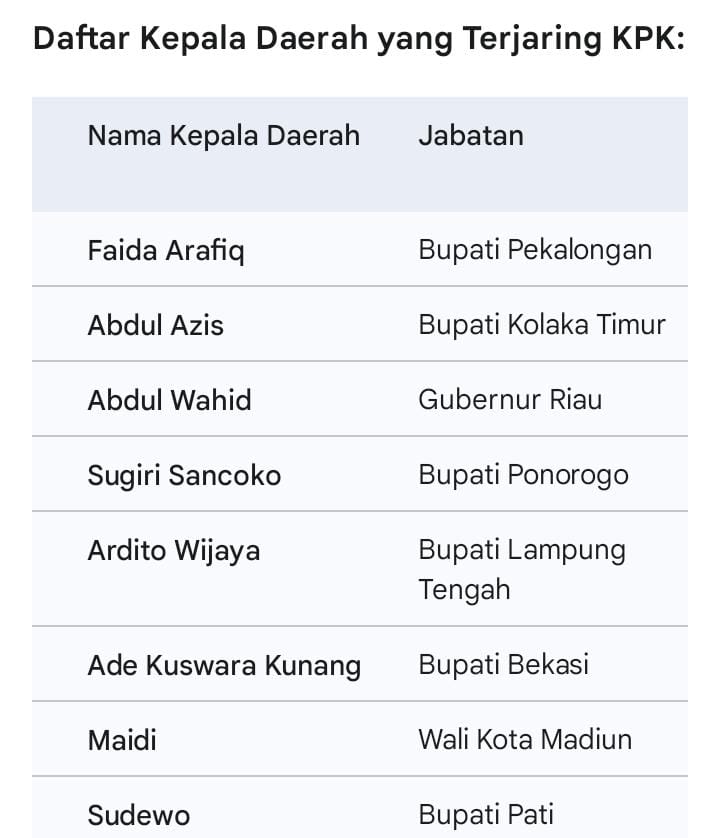This screenshot has width=720, height=838.
Task: Select the "Bupati Pekalongan" cell
Action: pyautogui.click(x=535, y=250)
